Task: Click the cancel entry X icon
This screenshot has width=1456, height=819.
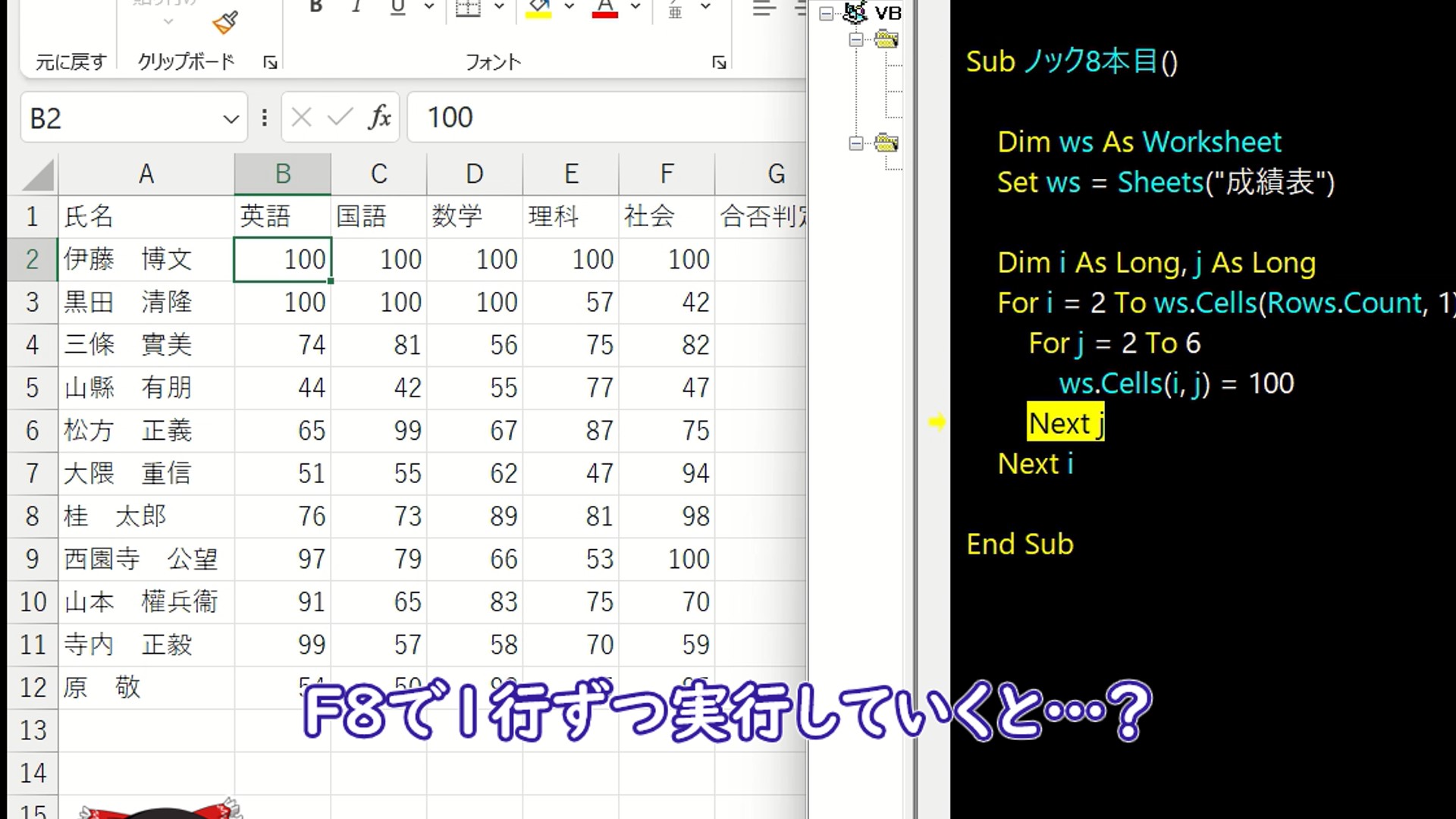Action: (301, 118)
